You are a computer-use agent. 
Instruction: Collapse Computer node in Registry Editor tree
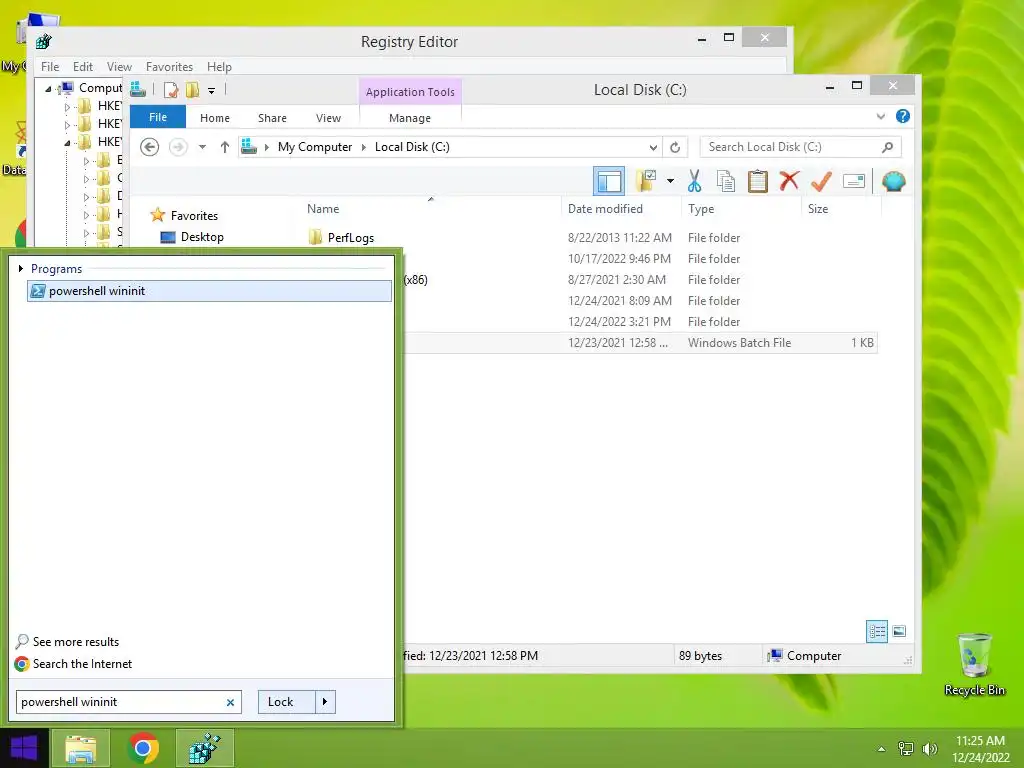(48, 88)
